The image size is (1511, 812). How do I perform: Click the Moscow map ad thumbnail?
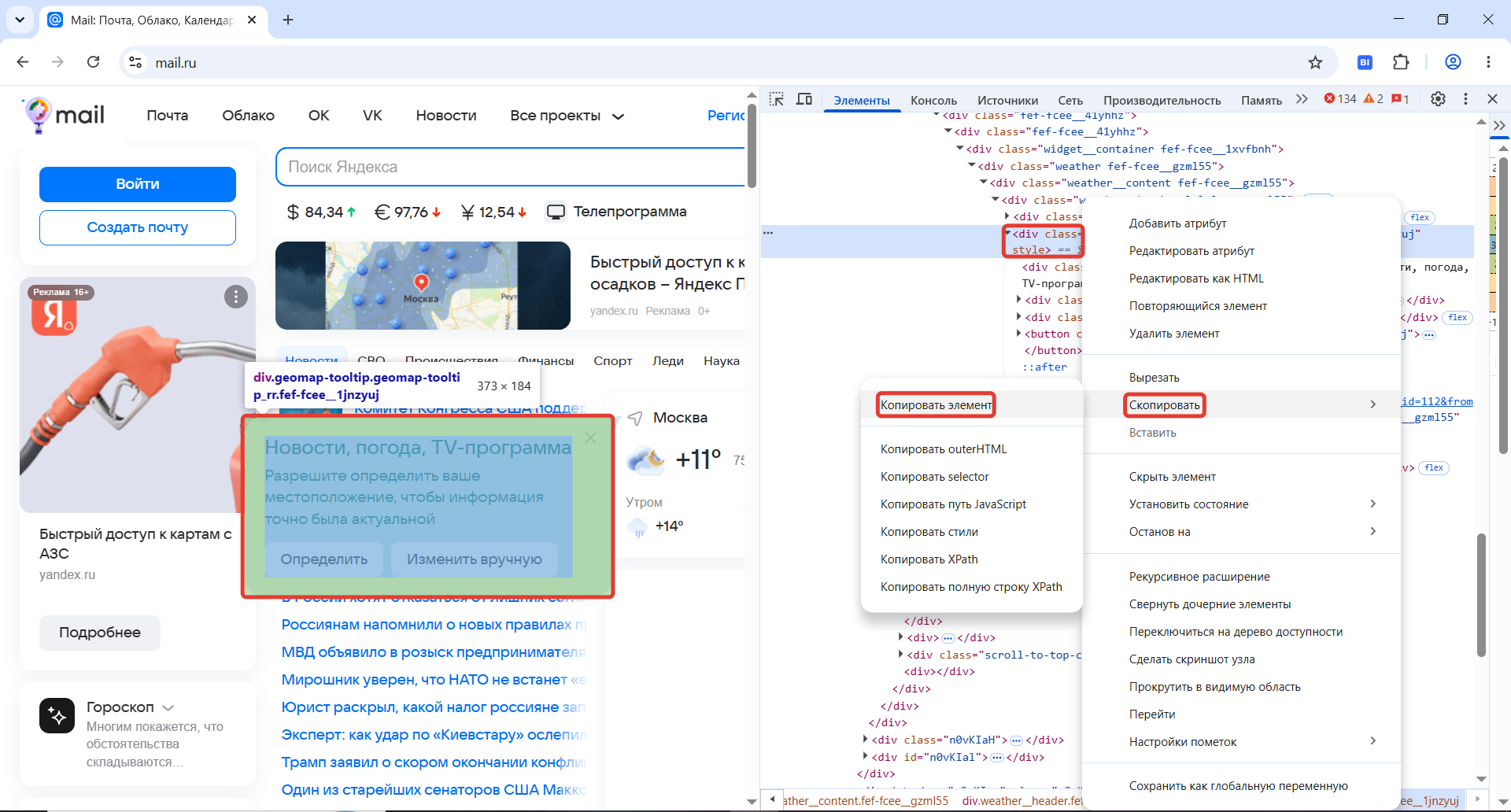pyautogui.click(x=423, y=286)
